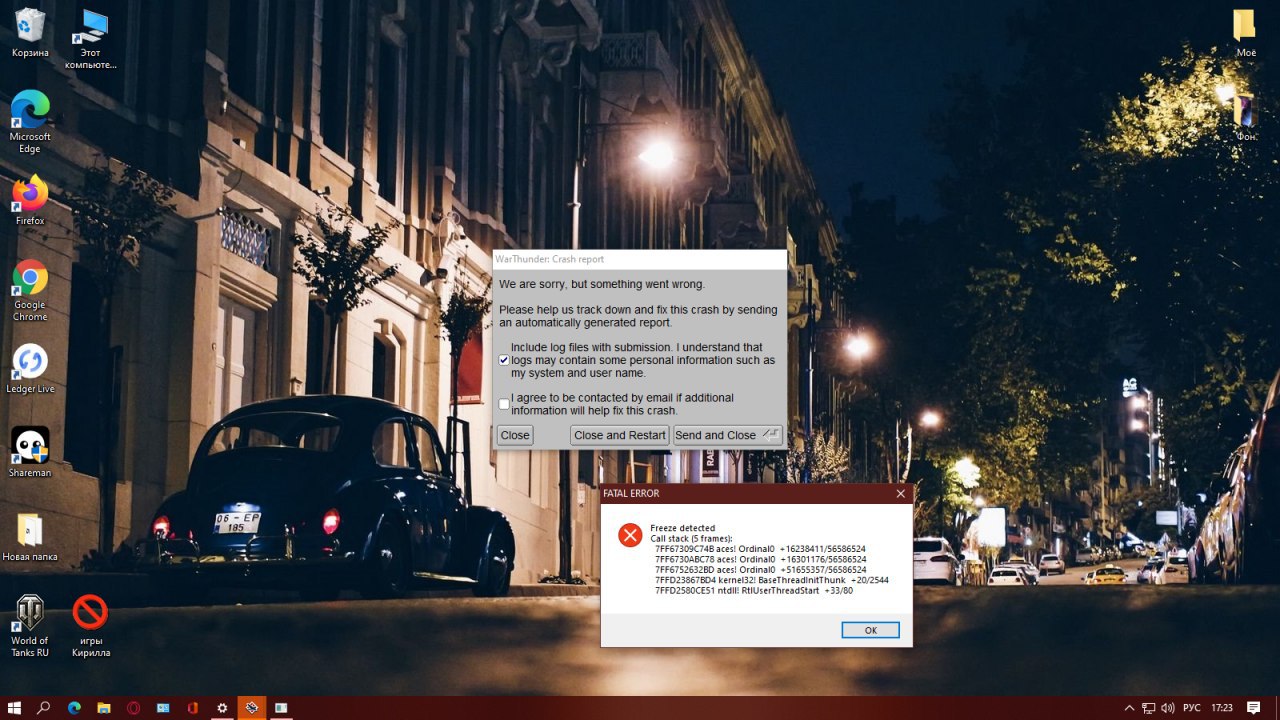Open the Windows Start menu
The width and height of the screenshot is (1280, 720).
point(14,708)
